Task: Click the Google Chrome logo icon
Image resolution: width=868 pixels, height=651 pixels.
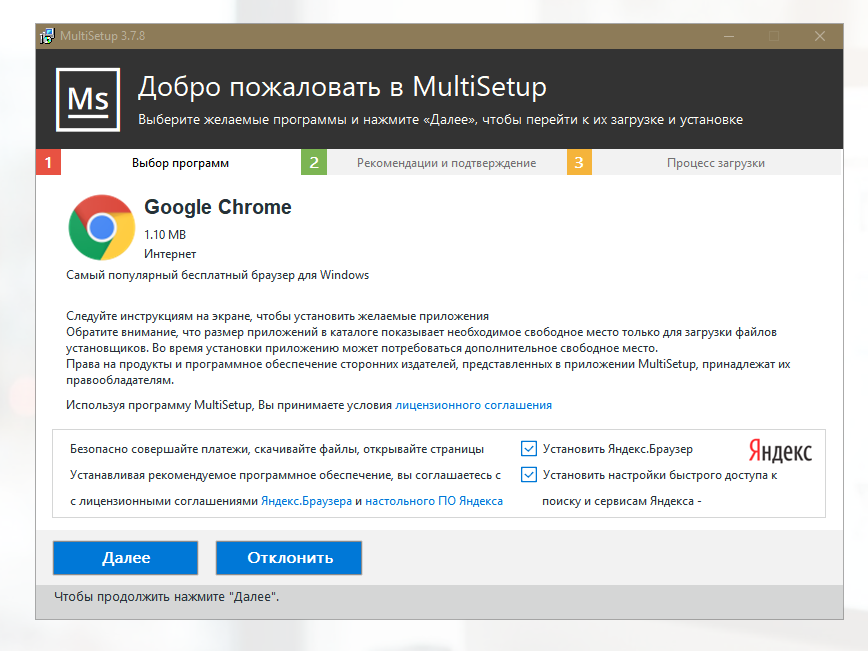Action: [x=102, y=228]
